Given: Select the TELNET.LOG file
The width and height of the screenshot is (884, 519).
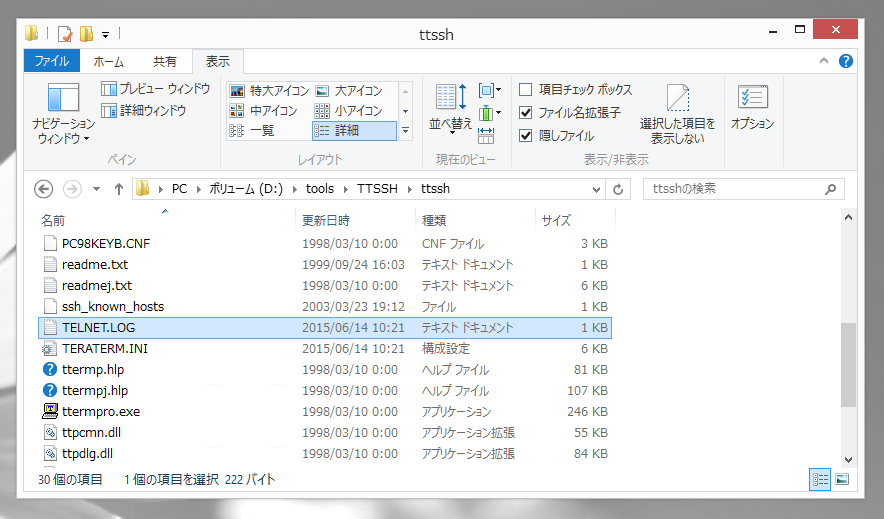Looking at the screenshot, I should click(325, 327).
